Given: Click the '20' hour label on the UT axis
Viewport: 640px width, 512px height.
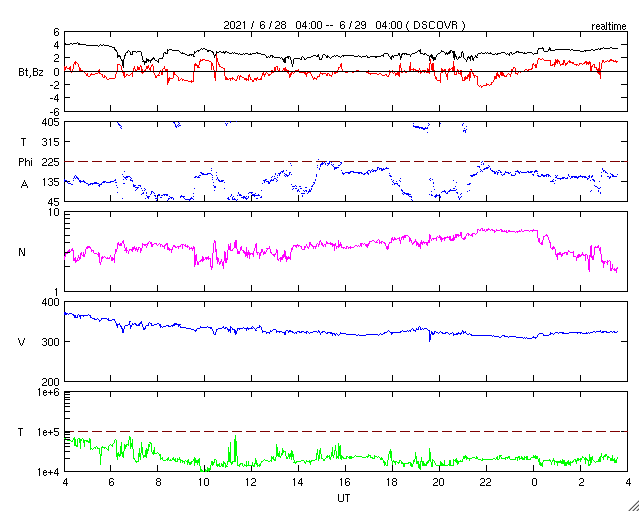Looking at the screenshot, I should [439, 483].
